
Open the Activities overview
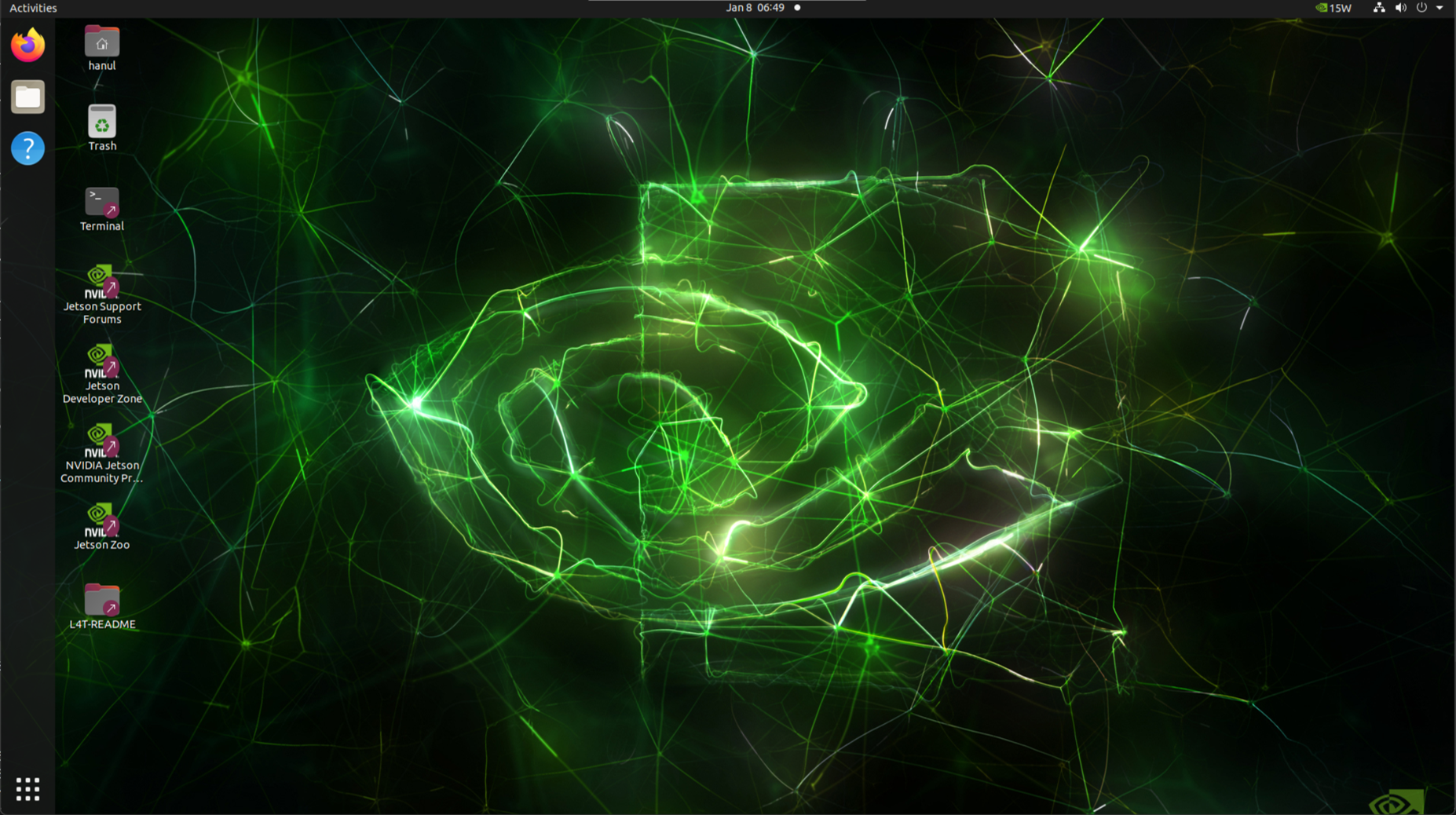(x=33, y=8)
